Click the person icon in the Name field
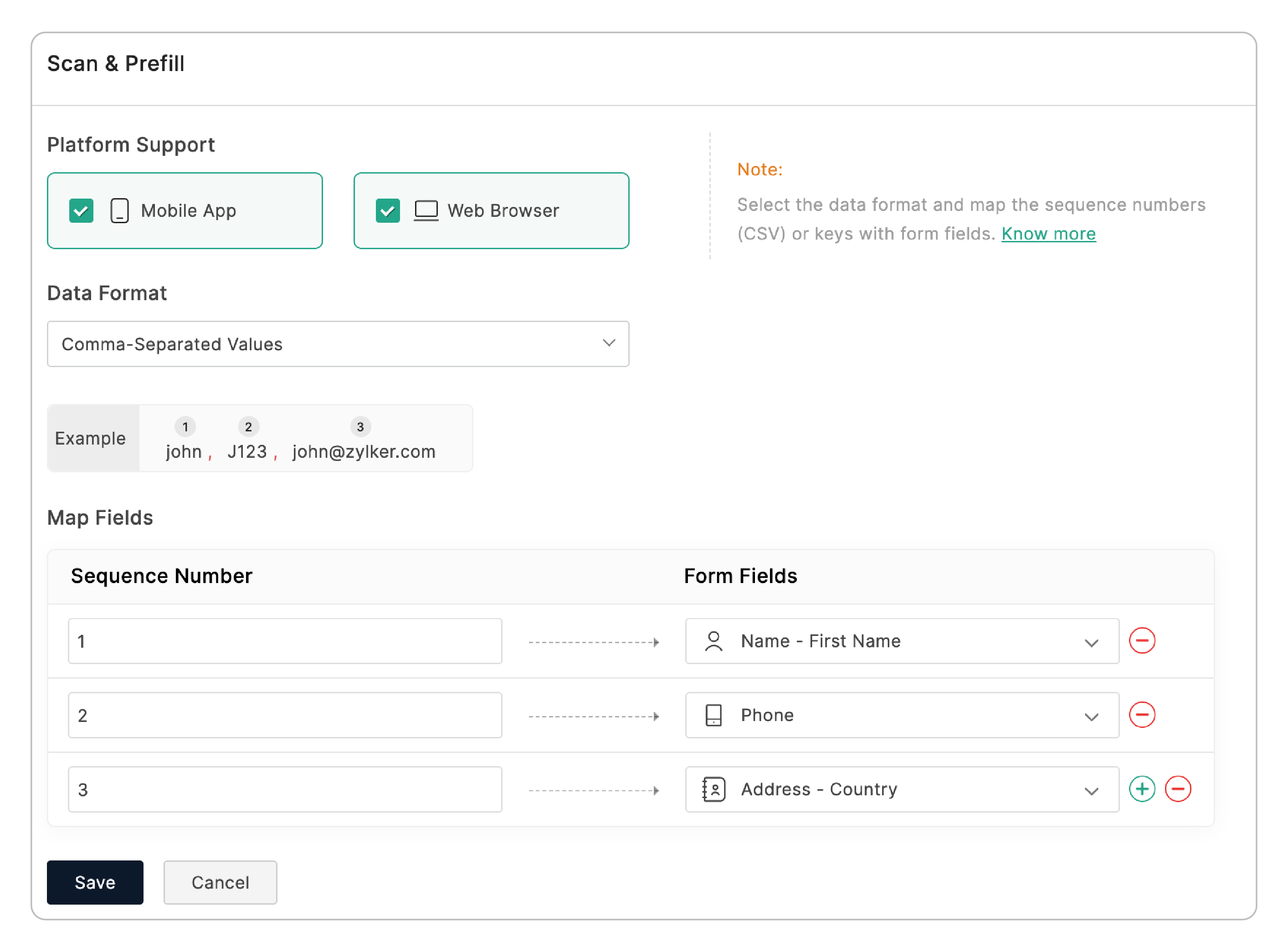 pos(713,641)
